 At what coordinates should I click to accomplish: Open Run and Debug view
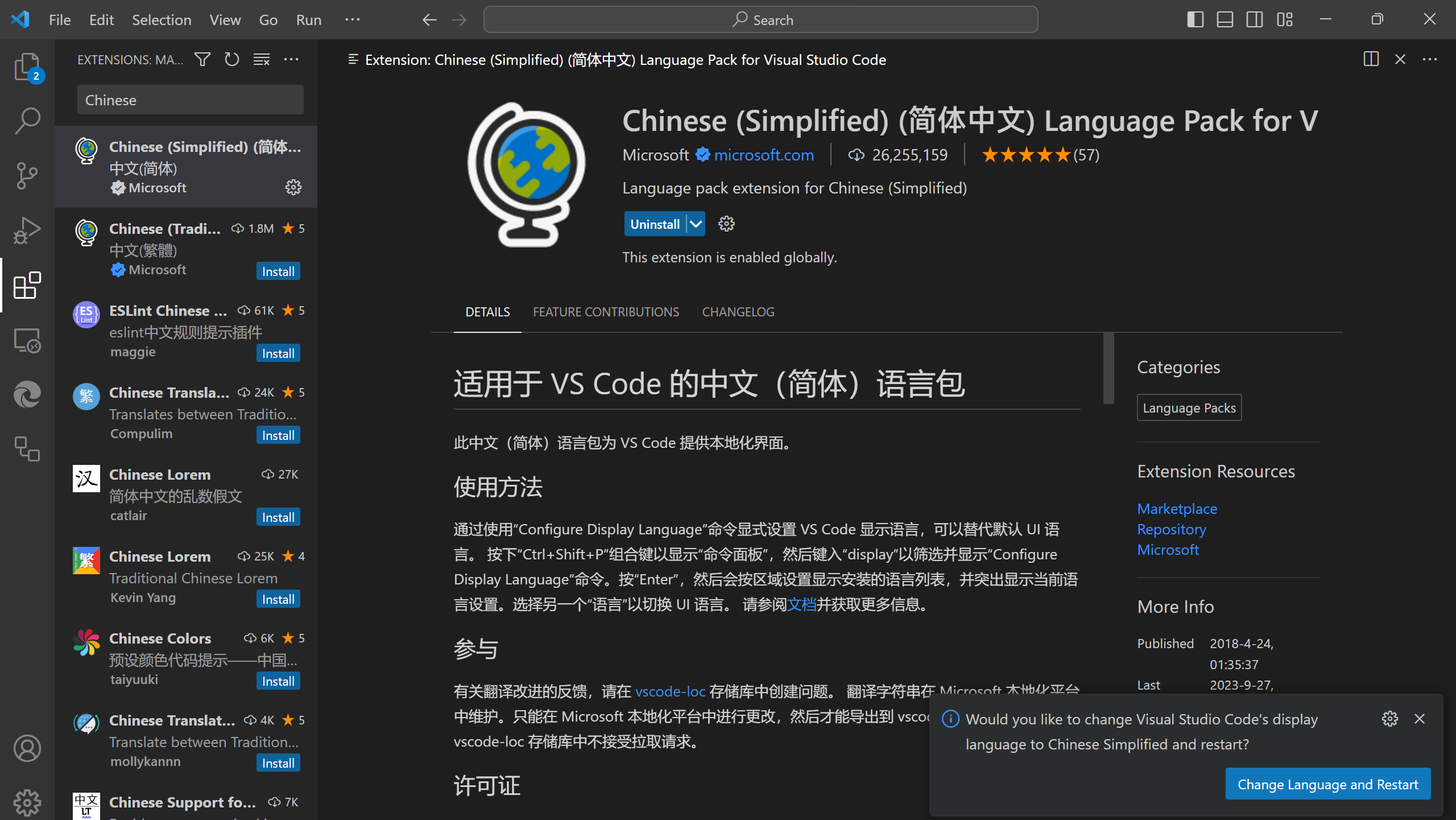tap(27, 230)
